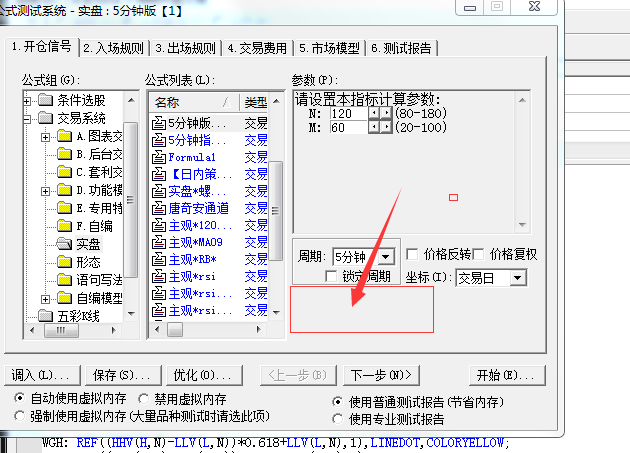The image size is (630, 453).
Task: Sort list by 名称 column header
Action: [x=194, y=102]
